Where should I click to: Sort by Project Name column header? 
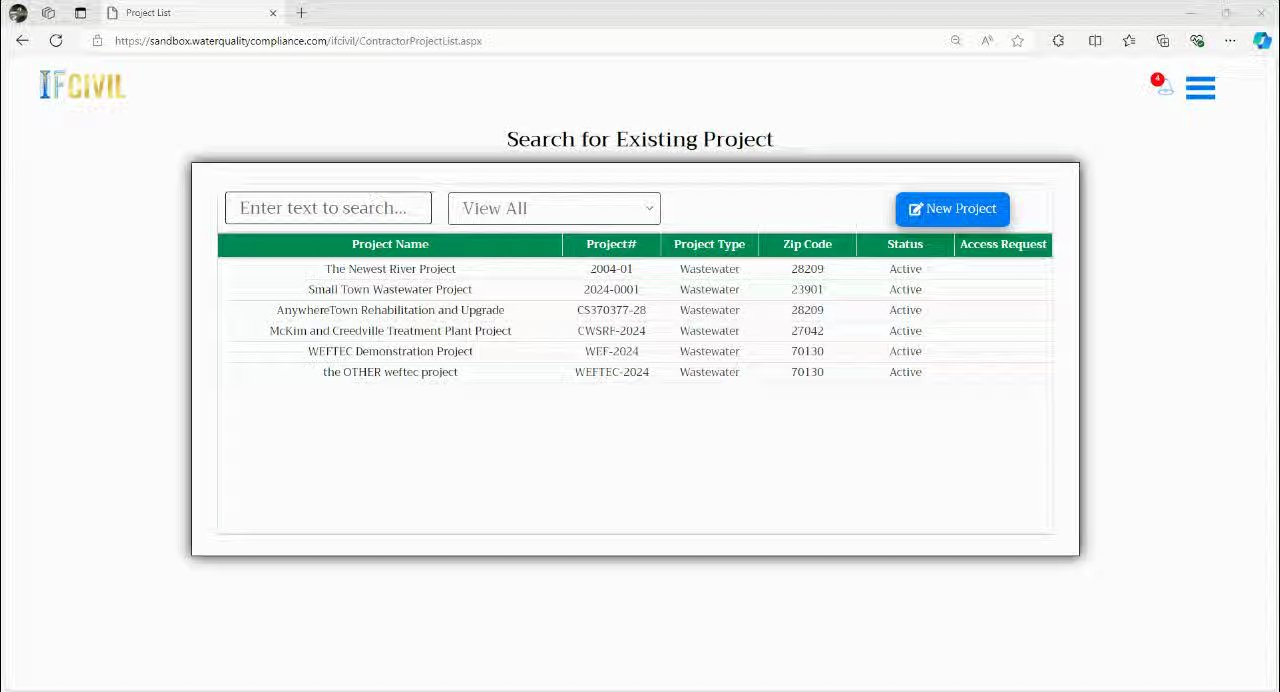coord(390,244)
